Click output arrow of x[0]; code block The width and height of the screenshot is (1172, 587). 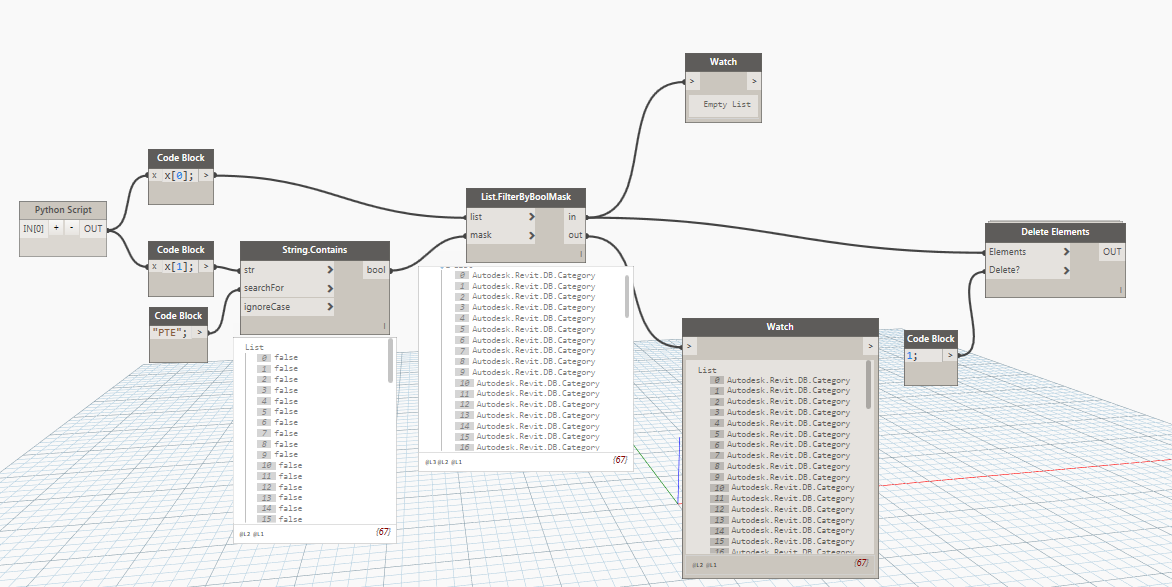206,176
